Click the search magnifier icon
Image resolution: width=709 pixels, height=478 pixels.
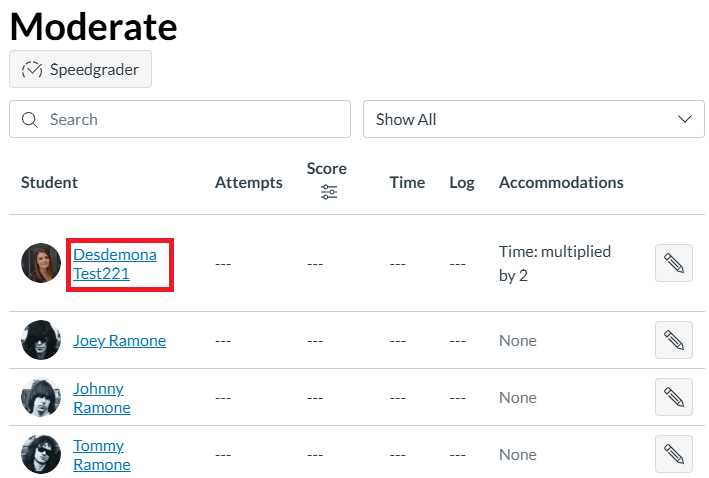click(x=30, y=119)
